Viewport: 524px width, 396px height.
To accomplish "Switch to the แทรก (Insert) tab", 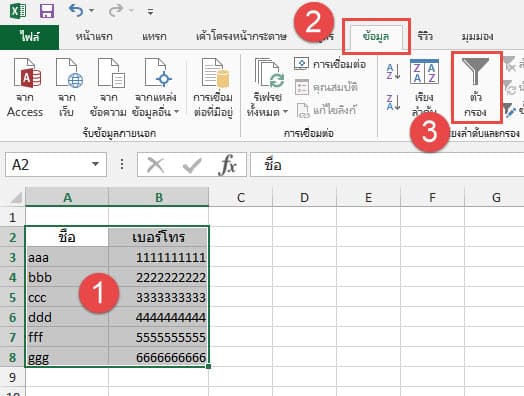I will [x=154, y=36].
